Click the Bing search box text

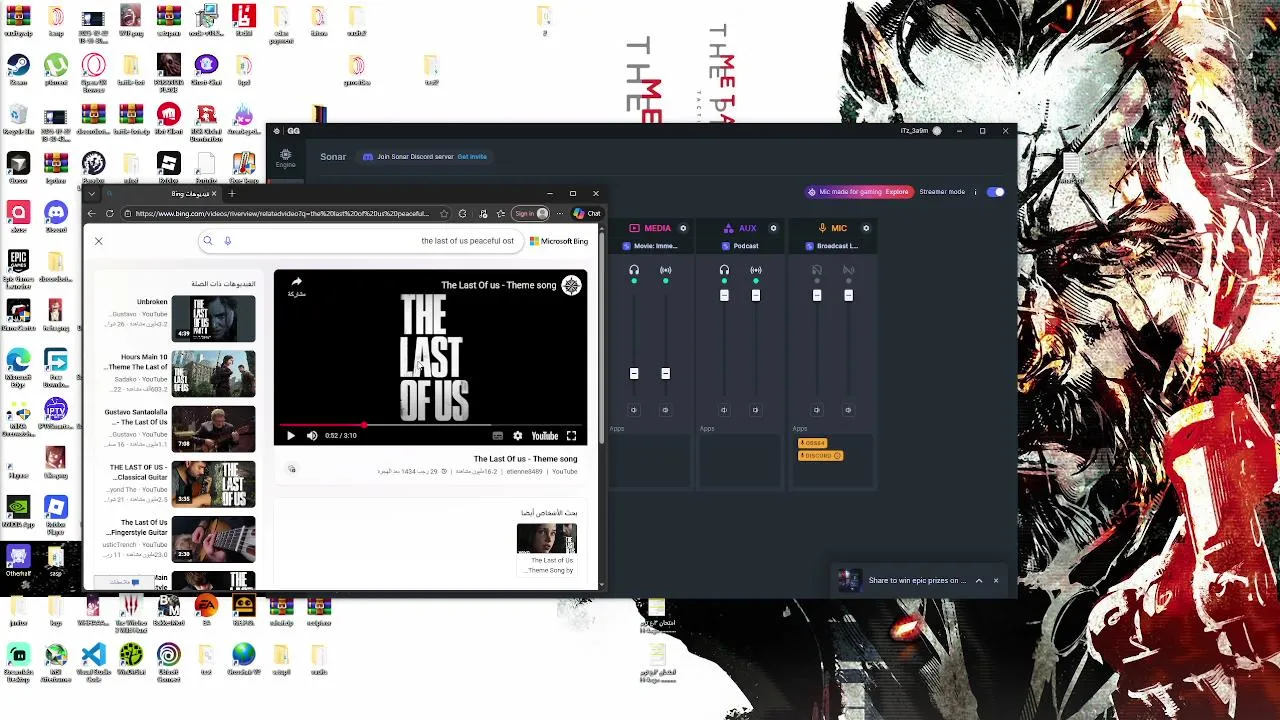[x=467, y=241]
